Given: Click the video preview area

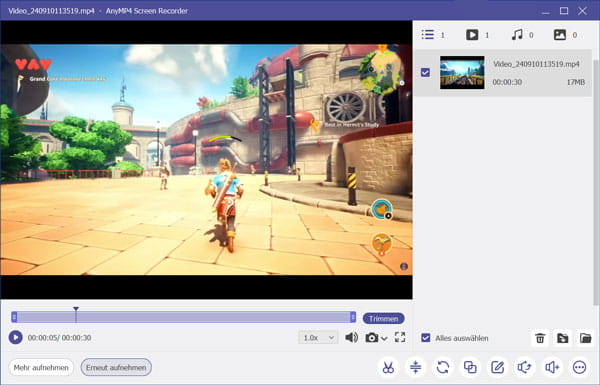Looking at the screenshot, I should point(206,160).
